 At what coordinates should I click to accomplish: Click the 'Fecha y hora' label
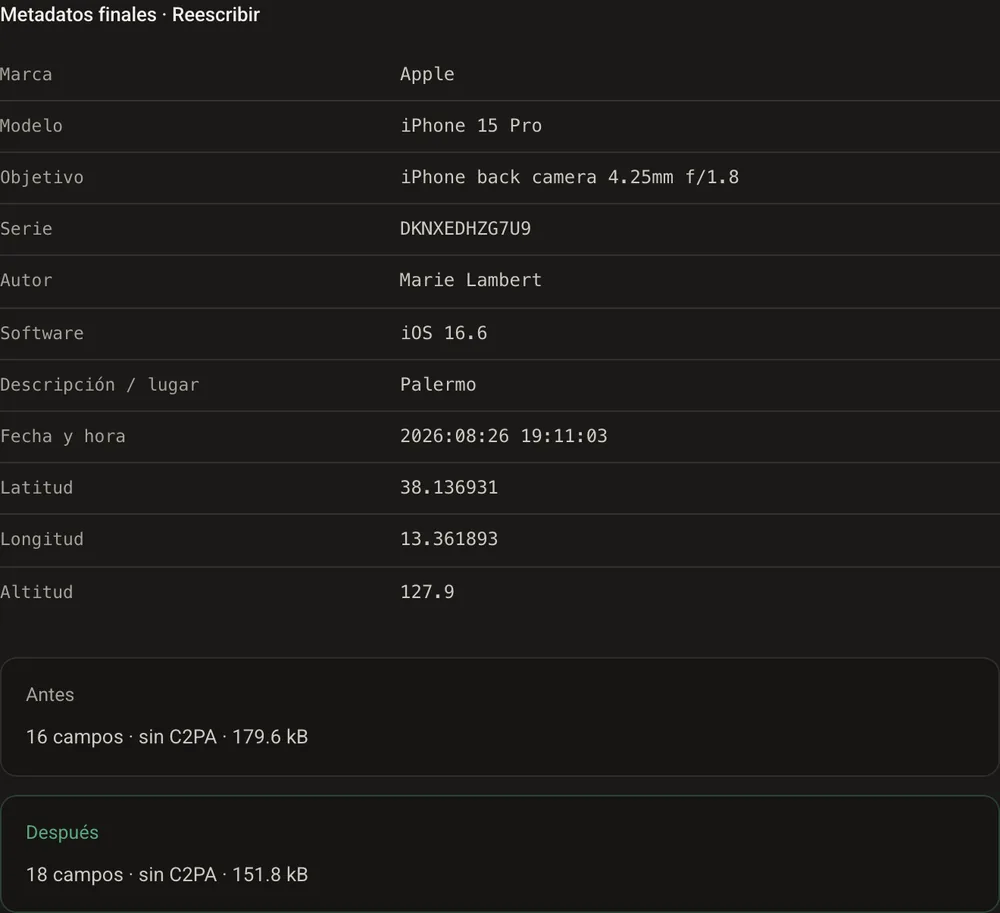[x=63, y=437]
